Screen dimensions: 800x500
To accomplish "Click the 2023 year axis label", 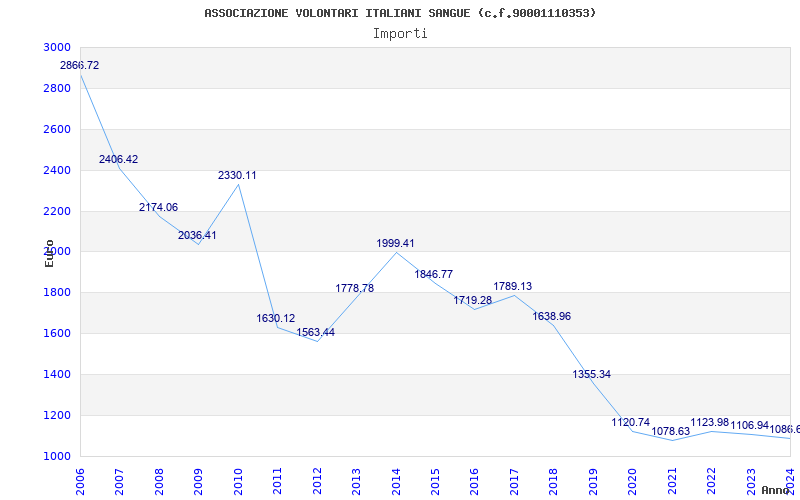I will pyautogui.click(x=751, y=481).
